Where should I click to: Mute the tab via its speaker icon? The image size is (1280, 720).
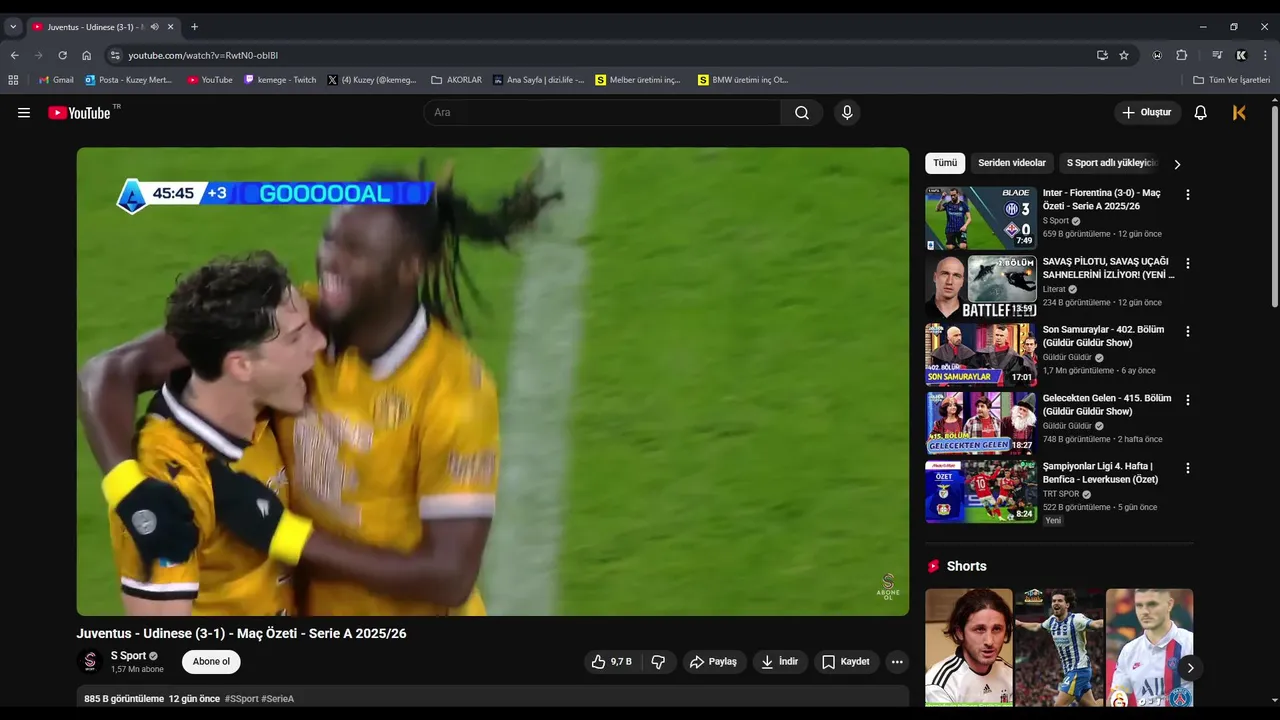tap(154, 27)
